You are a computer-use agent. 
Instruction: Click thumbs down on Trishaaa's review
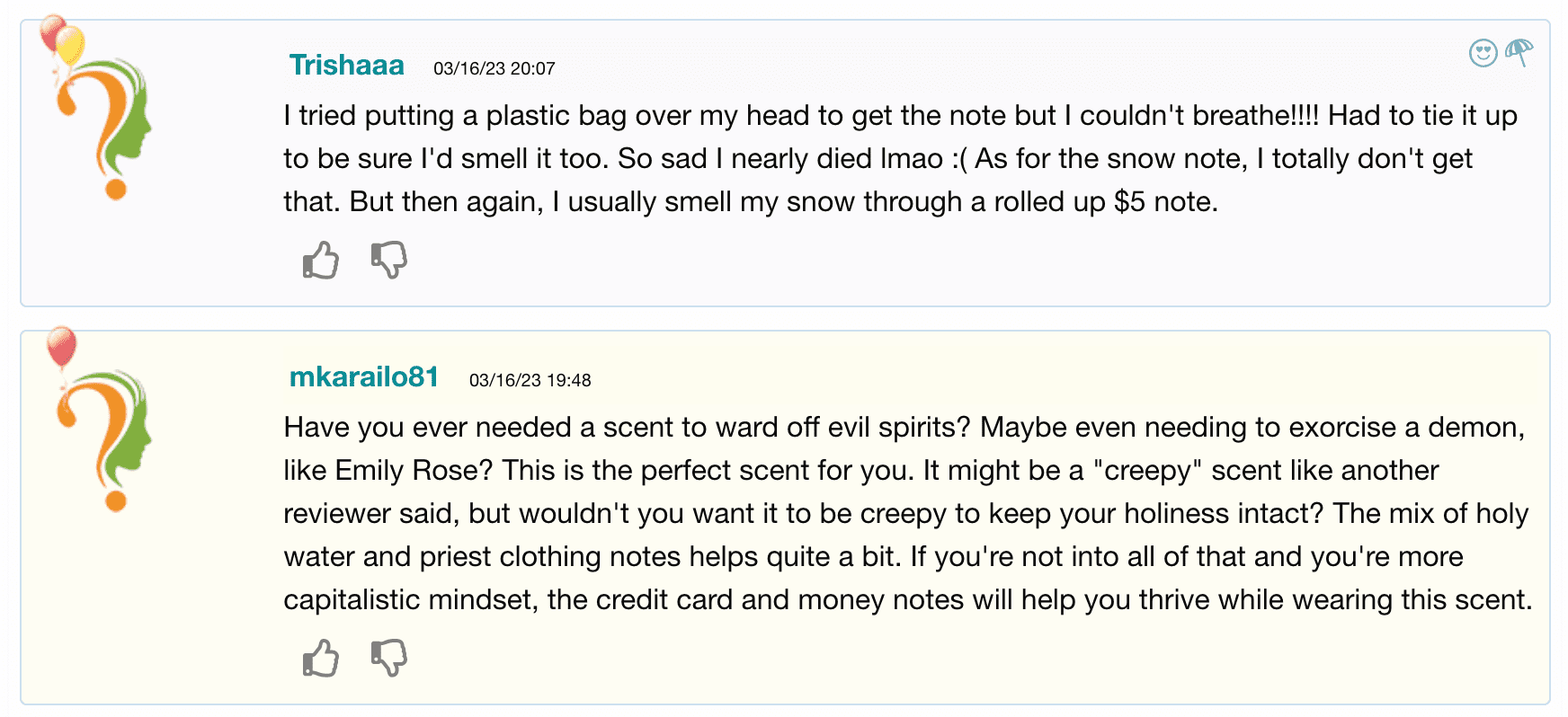point(389,261)
